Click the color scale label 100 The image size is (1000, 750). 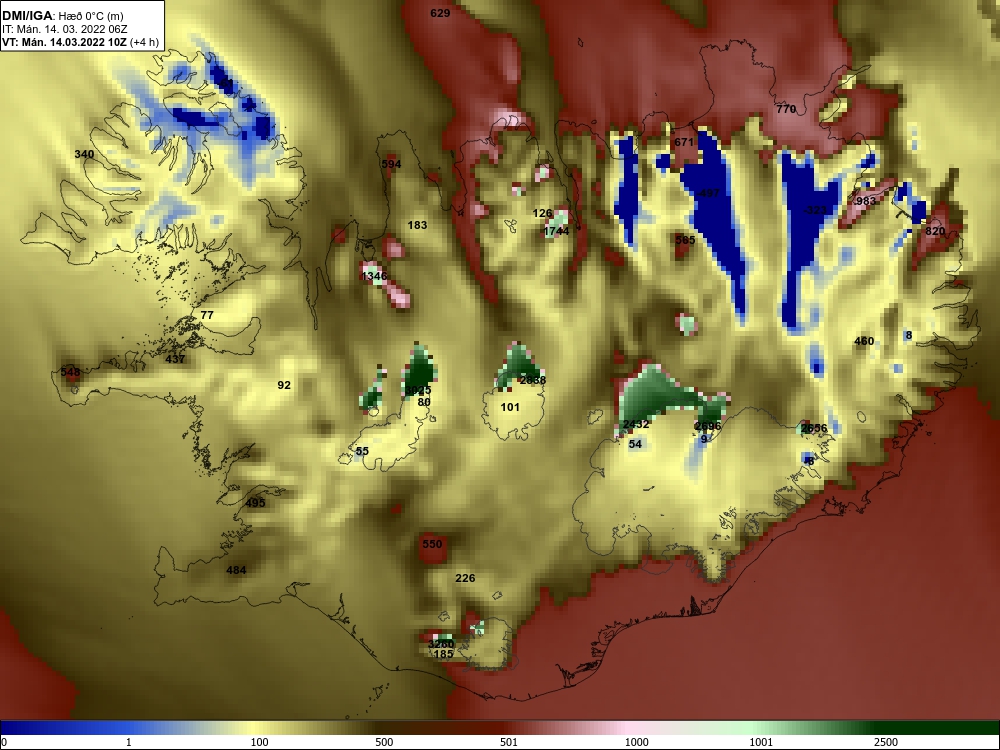pyautogui.click(x=260, y=742)
